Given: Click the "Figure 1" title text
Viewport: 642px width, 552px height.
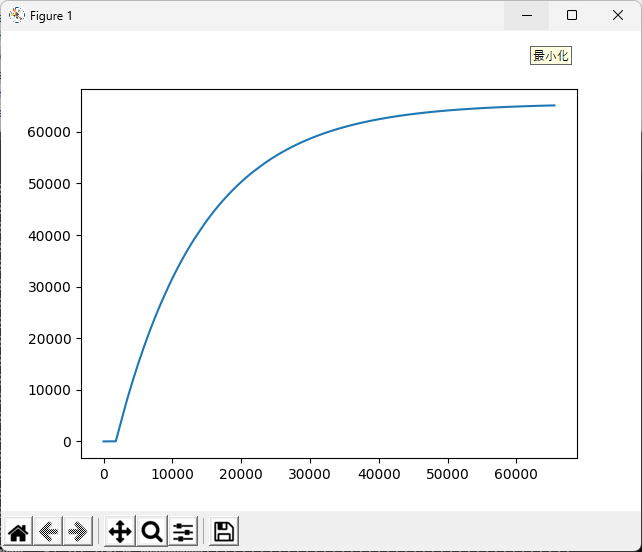Looking at the screenshot, I should [x=51, y=16].
